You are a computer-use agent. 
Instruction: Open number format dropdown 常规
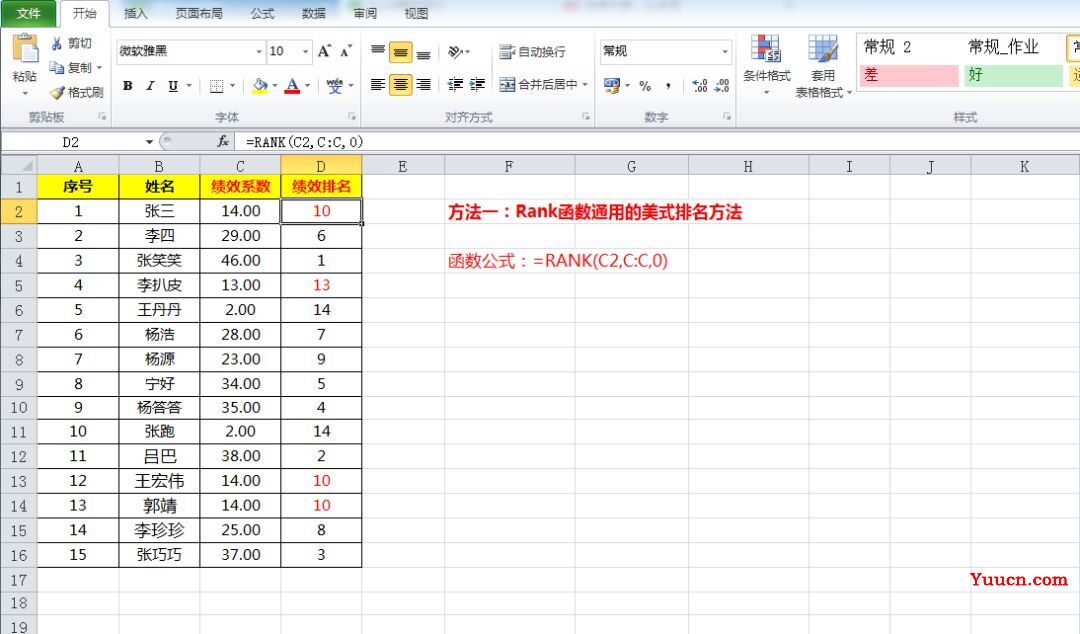pos(725,51)
